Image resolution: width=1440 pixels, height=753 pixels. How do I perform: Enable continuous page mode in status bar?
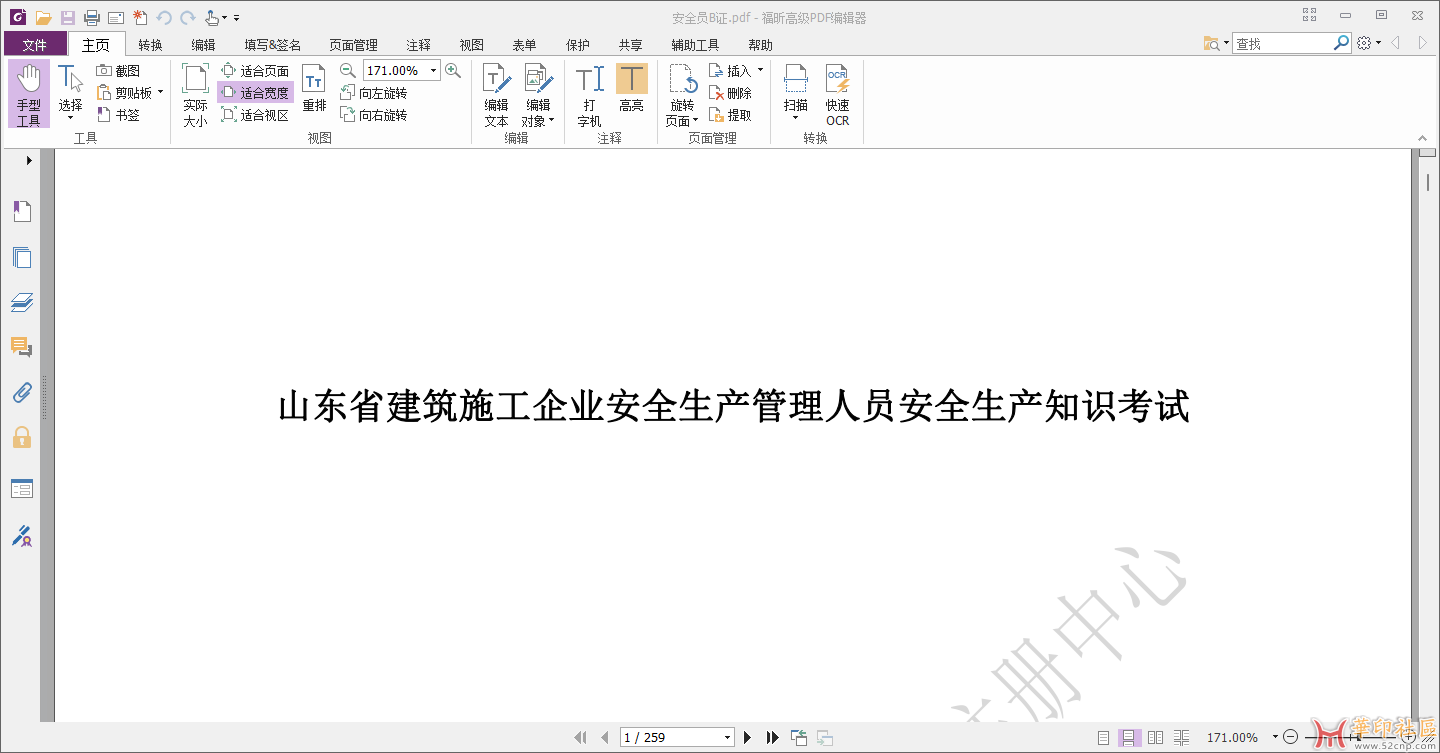click(1129, 737)
